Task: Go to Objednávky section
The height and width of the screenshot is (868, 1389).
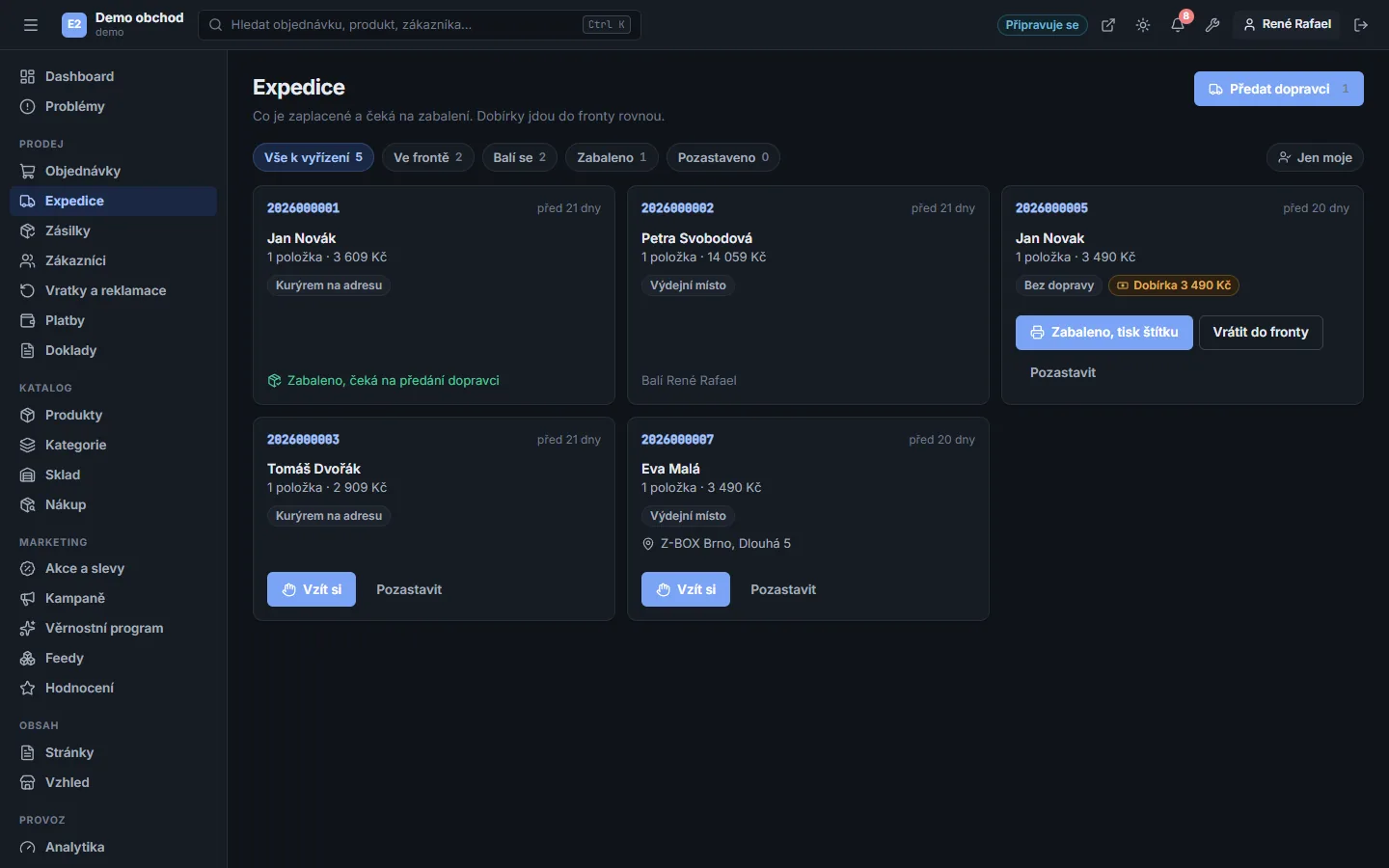Action: [x=113, y=171]
